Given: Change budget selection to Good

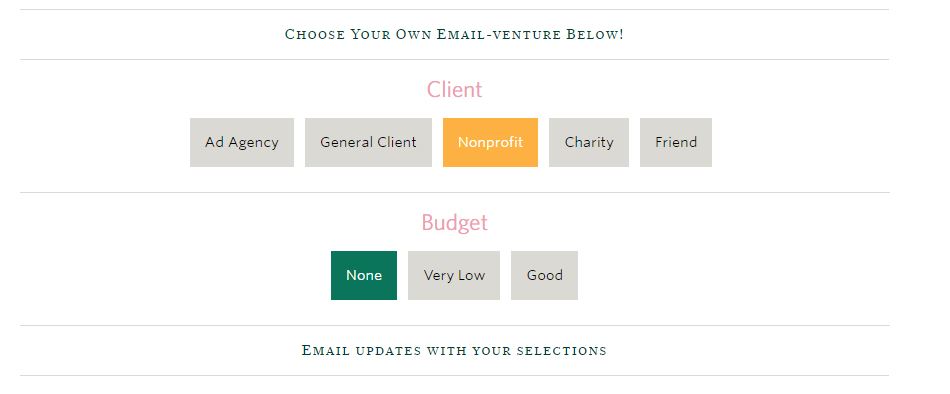Looking at the screenshot, I should [544, 275].
